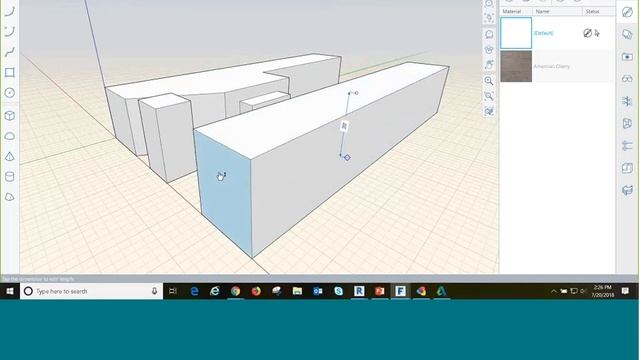Screen dimensions: 640x360
Task: Activate the Look Around tool
Action: 489,50
